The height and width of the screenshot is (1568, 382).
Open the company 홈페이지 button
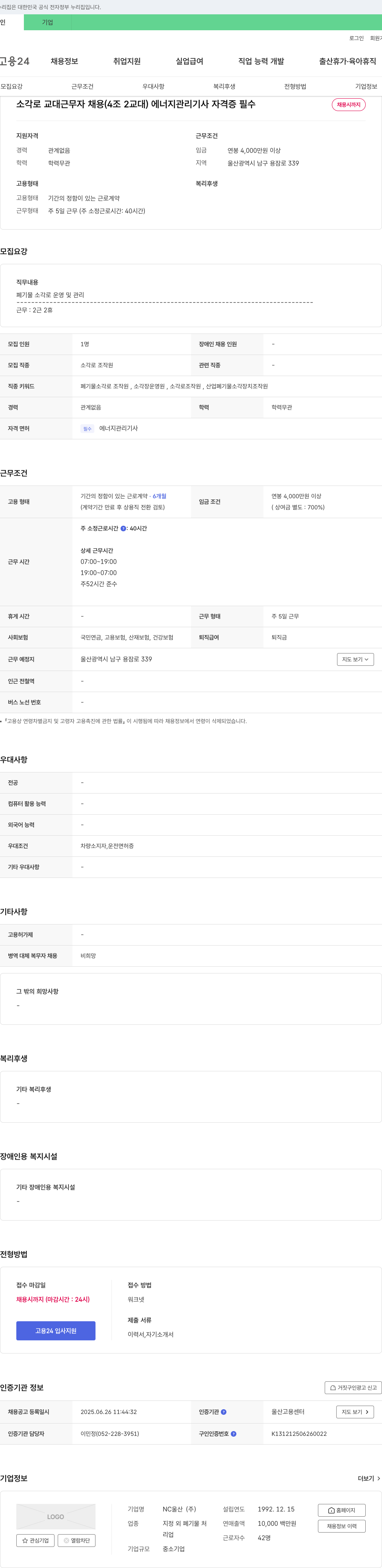(x=341, y=1510)
